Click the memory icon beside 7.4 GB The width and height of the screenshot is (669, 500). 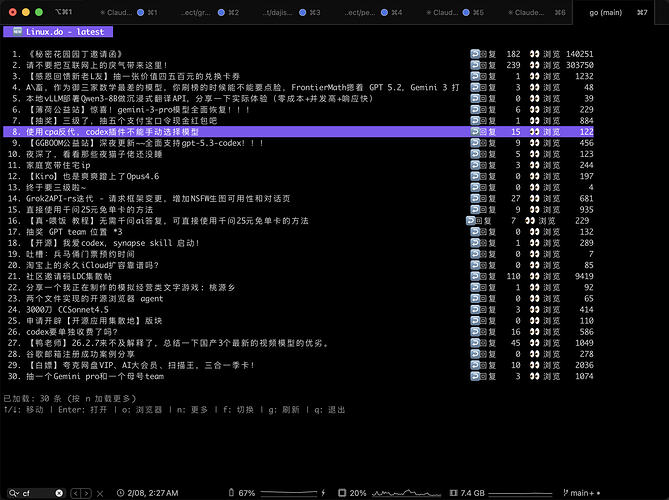pos(454,493)
